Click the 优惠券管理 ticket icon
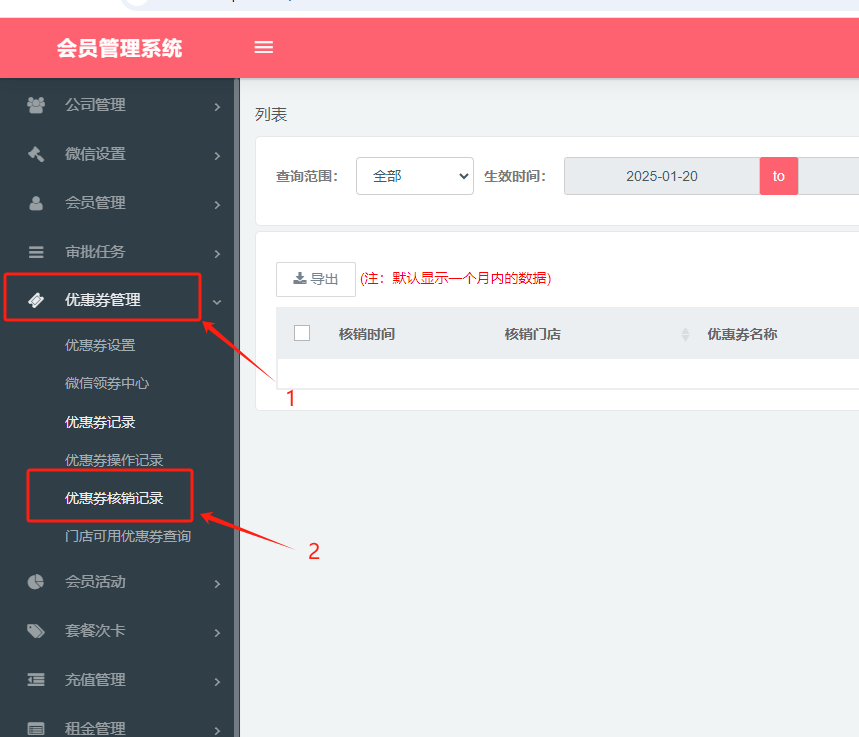 click(36, 300)
